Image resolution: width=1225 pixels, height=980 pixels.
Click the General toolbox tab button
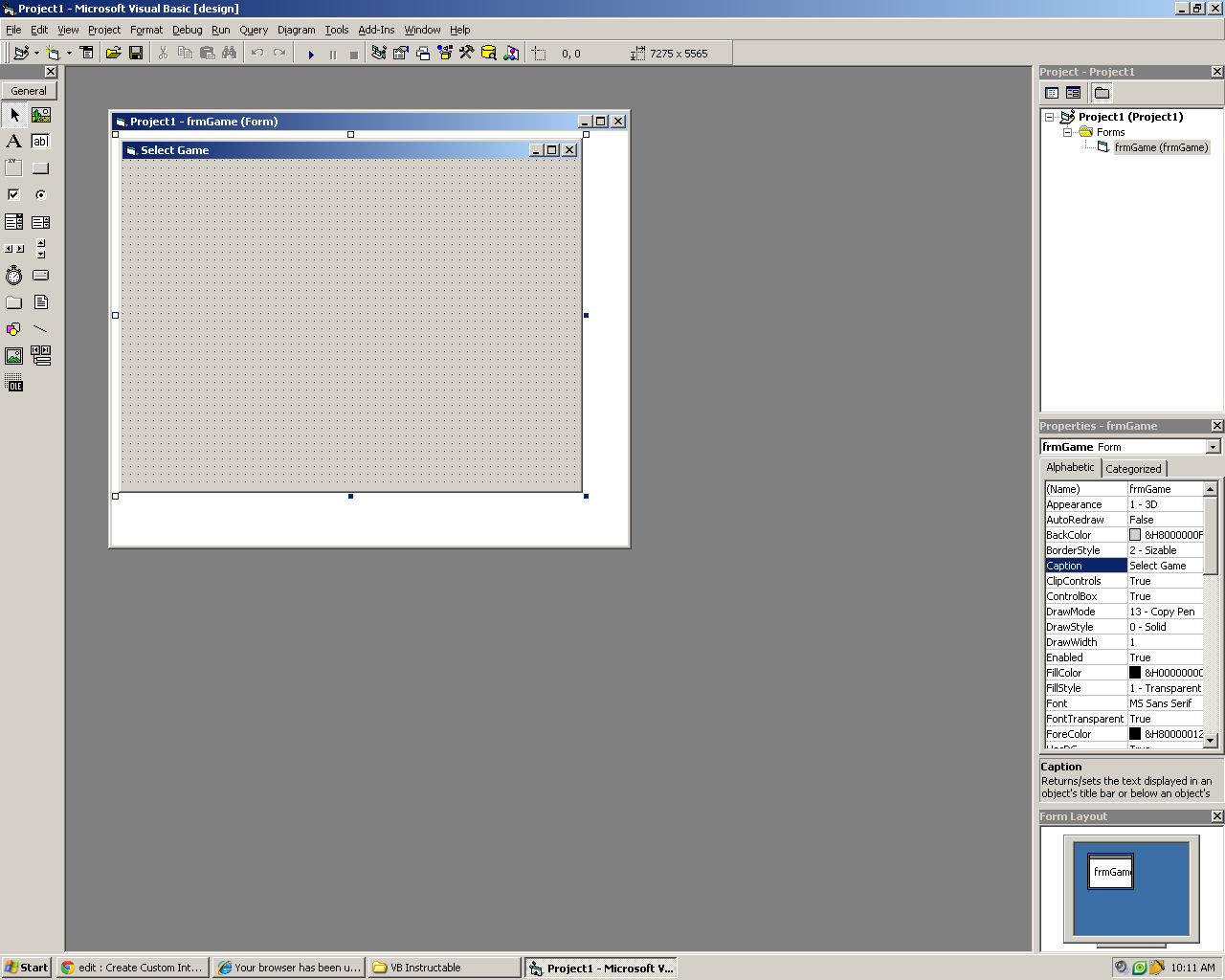pos(29,91)
